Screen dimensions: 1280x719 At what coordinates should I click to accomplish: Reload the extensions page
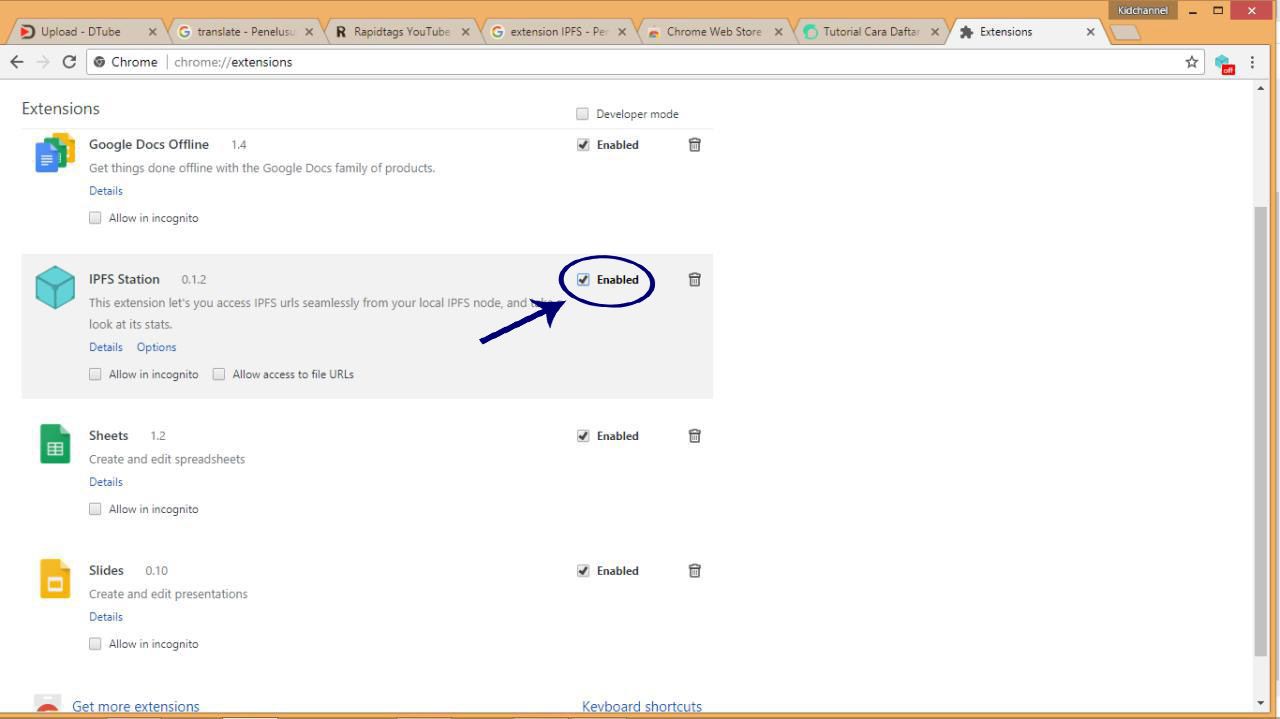point(69,62)
